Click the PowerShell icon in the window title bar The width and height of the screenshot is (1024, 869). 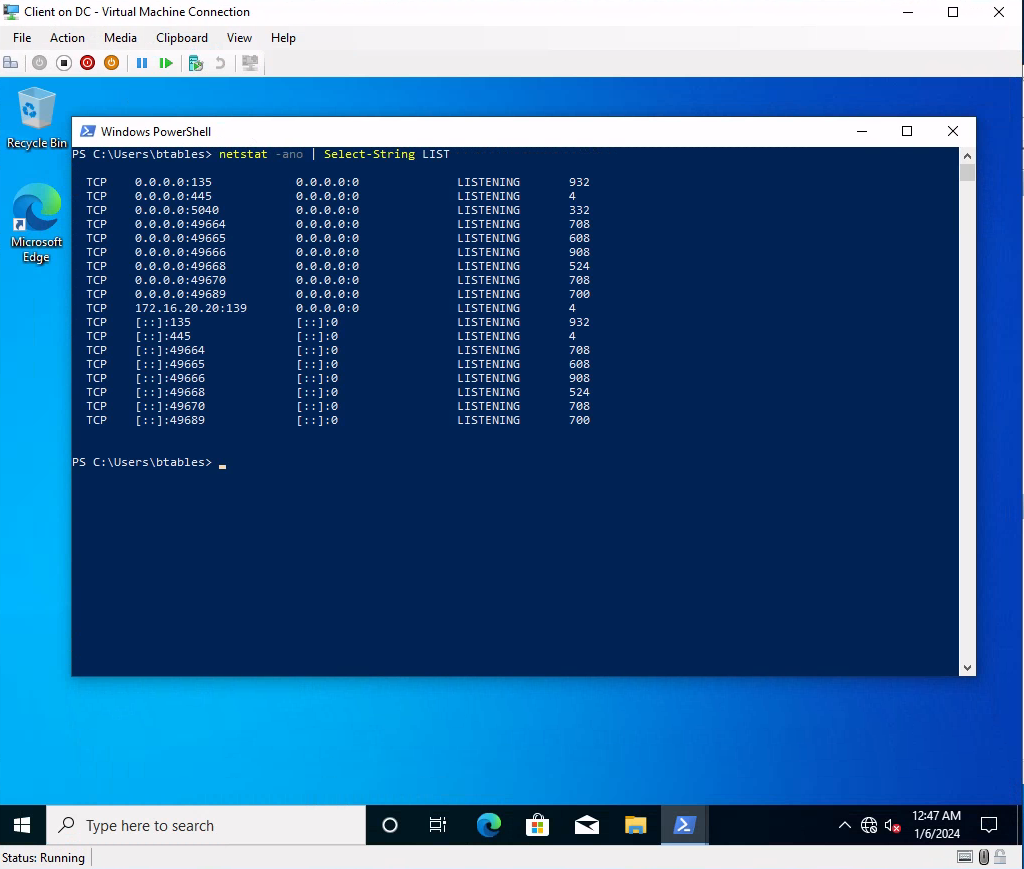(88, 131)
